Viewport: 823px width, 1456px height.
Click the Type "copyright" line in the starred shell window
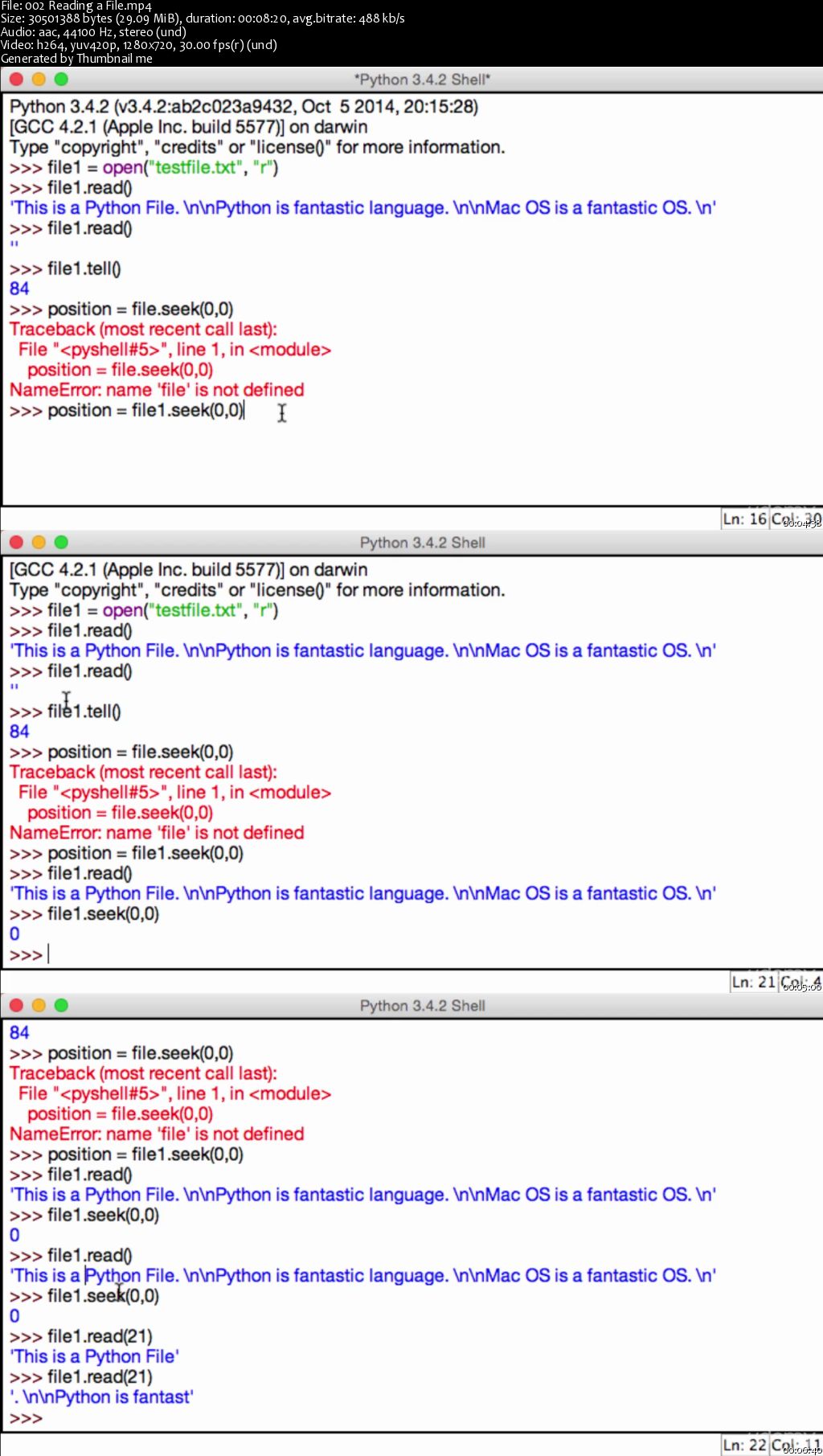257,147
